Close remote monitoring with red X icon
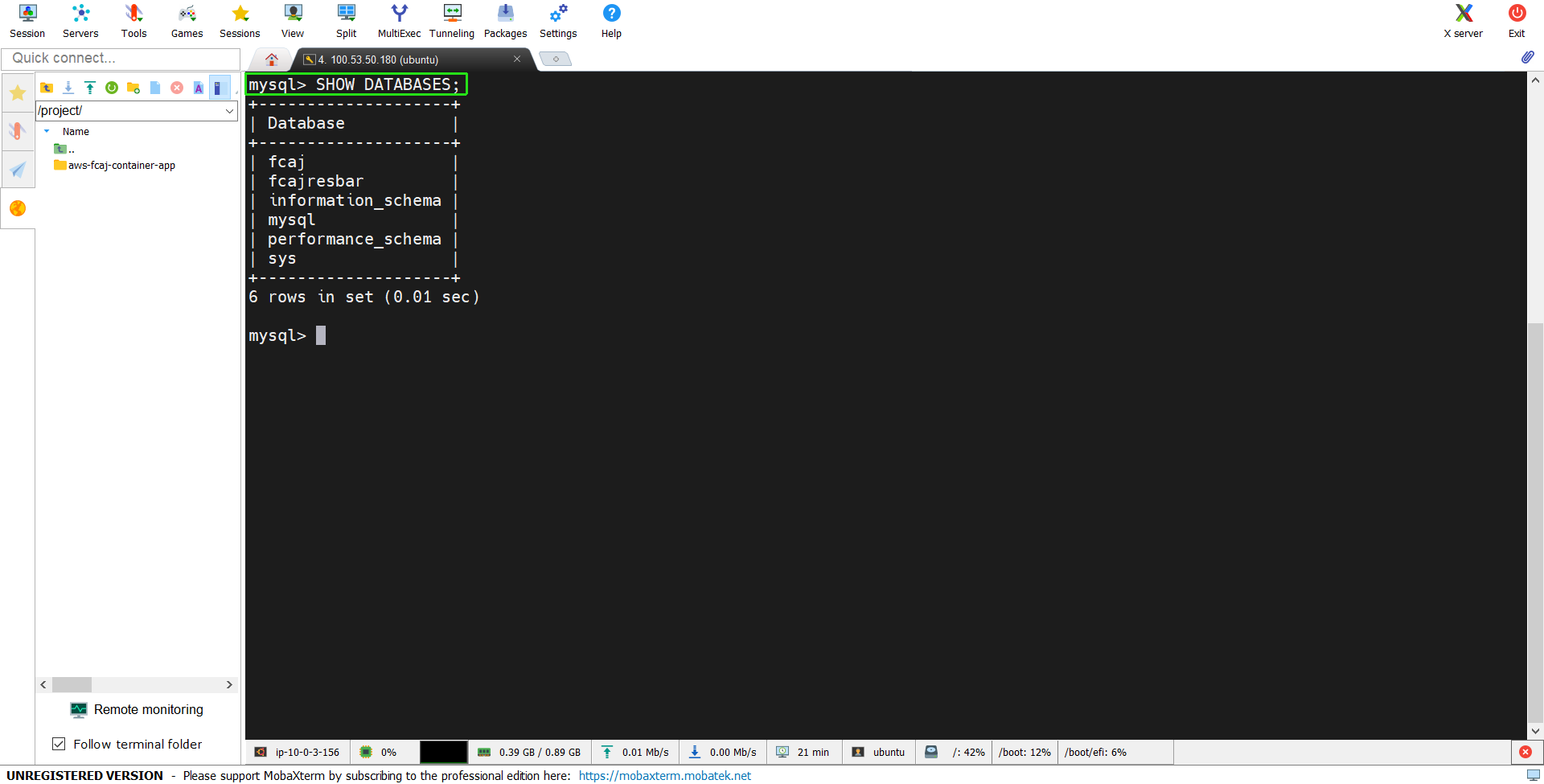1544x784 pixels. coord(1526,752)
